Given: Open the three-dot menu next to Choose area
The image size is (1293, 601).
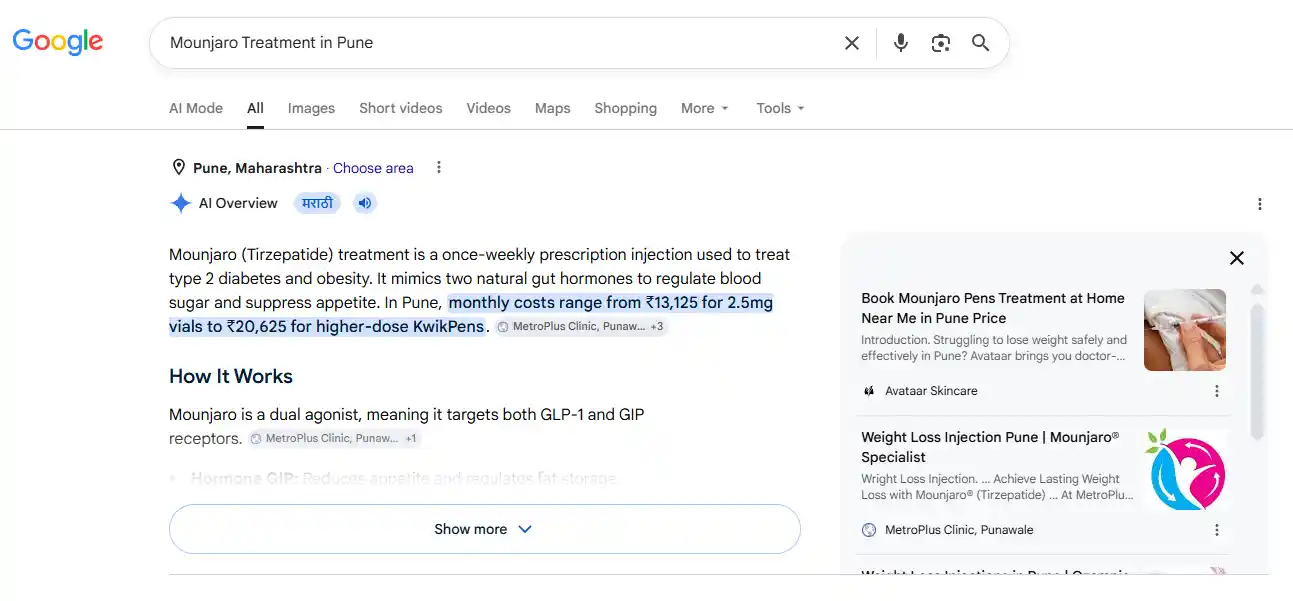Looking at the screenshot, I should [x=438, y=168].
